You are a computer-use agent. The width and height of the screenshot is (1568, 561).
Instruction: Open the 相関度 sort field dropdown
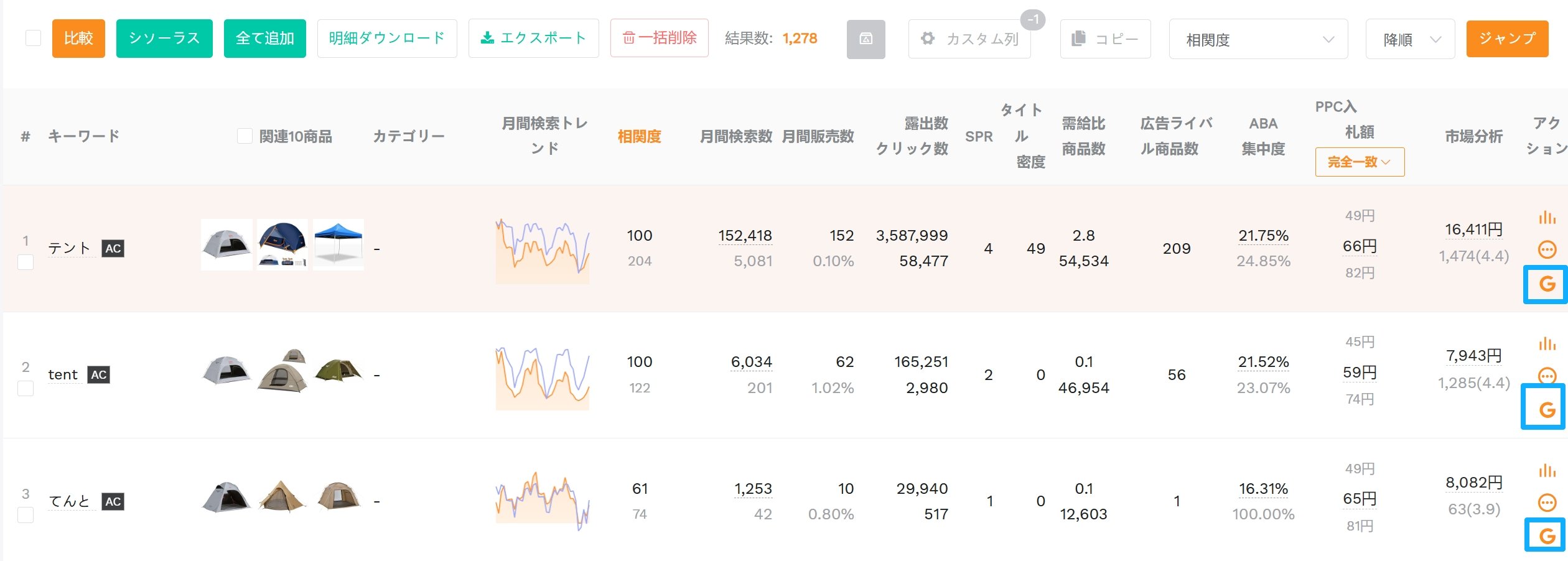point(1258,39)
